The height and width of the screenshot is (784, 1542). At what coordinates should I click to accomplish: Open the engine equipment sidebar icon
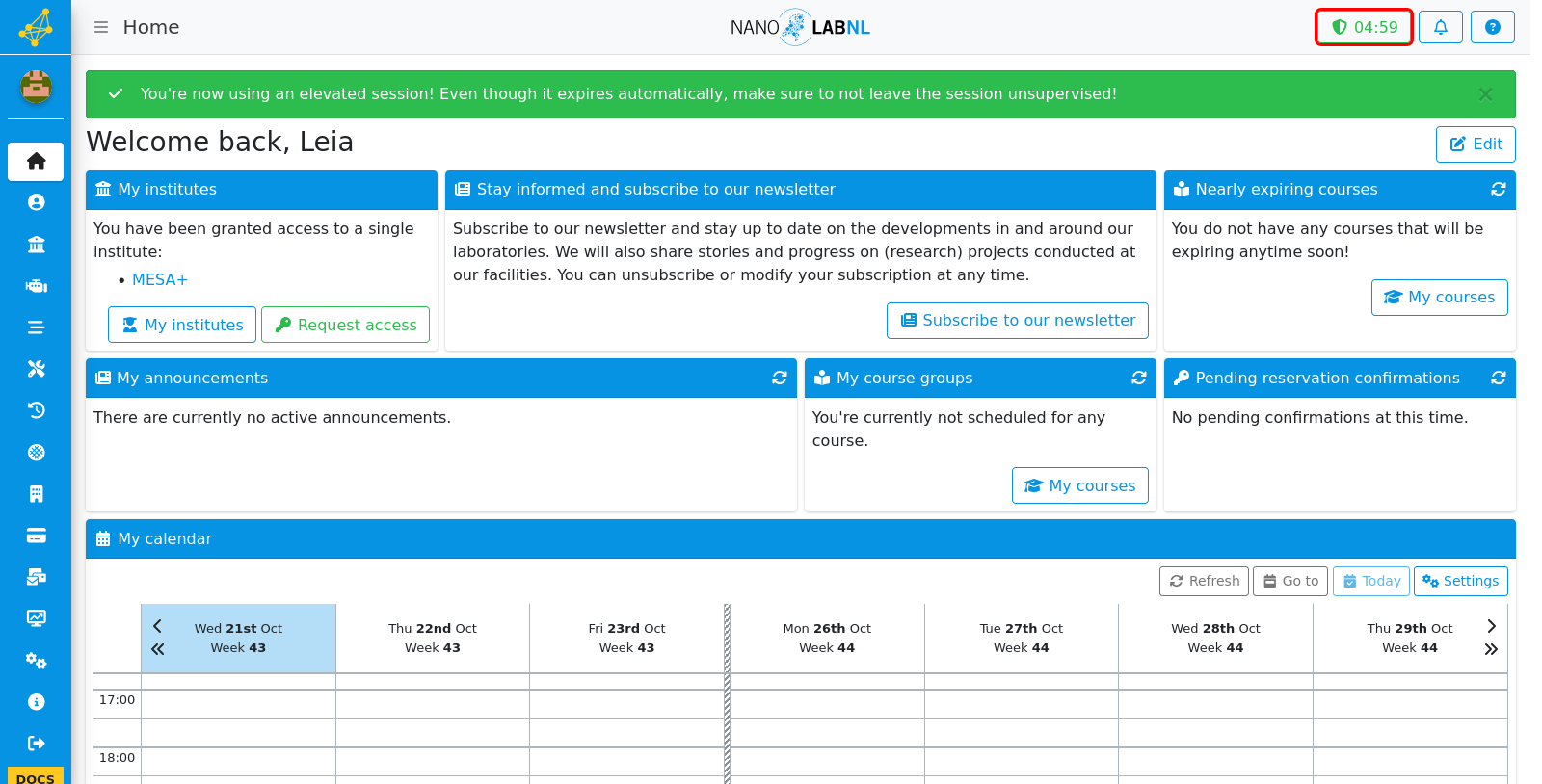pyautogui.click(x=36, y=286)
